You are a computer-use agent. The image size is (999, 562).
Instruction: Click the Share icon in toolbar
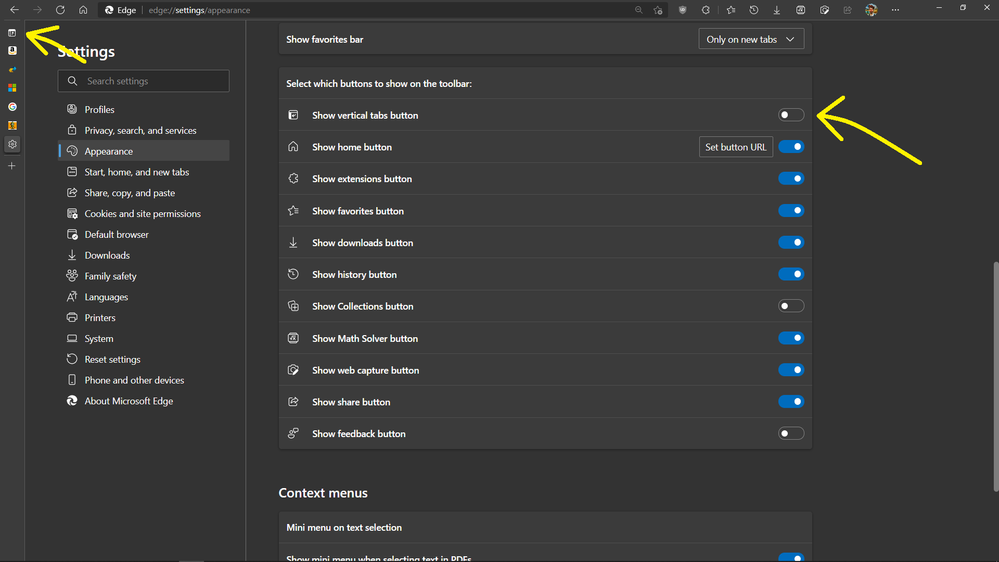click(847, 10)
